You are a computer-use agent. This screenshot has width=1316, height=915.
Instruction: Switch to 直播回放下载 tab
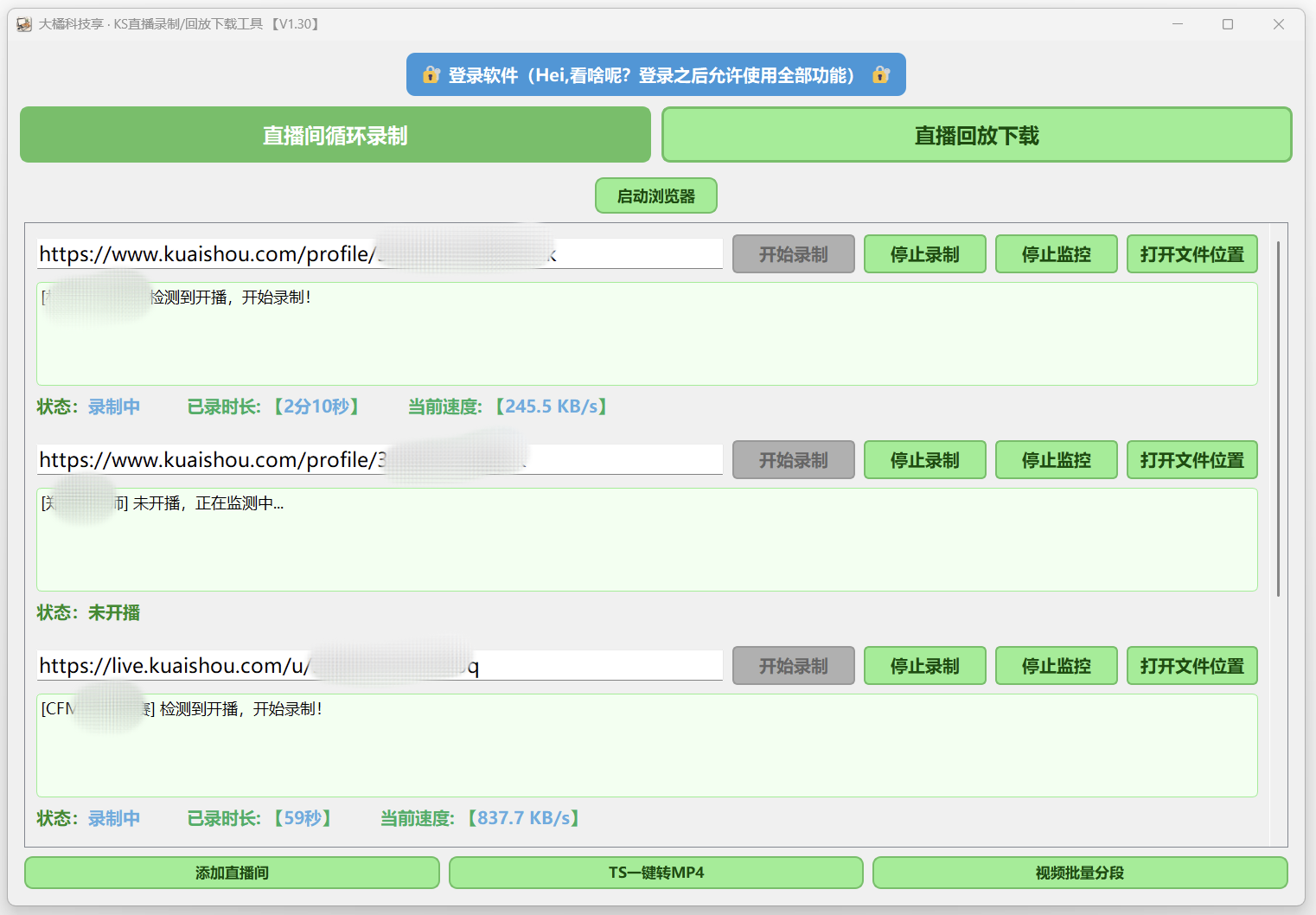click(x=977, y=135)
